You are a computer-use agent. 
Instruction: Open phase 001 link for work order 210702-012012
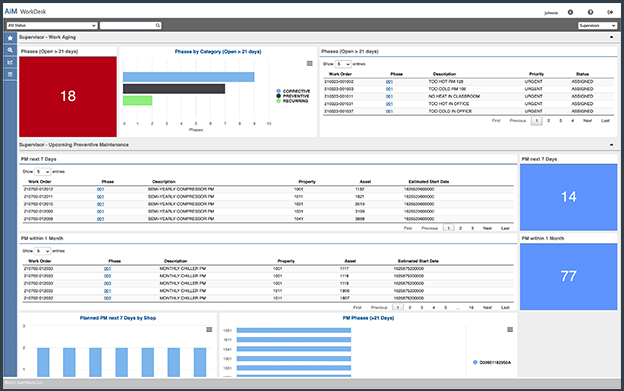(100, 189)
